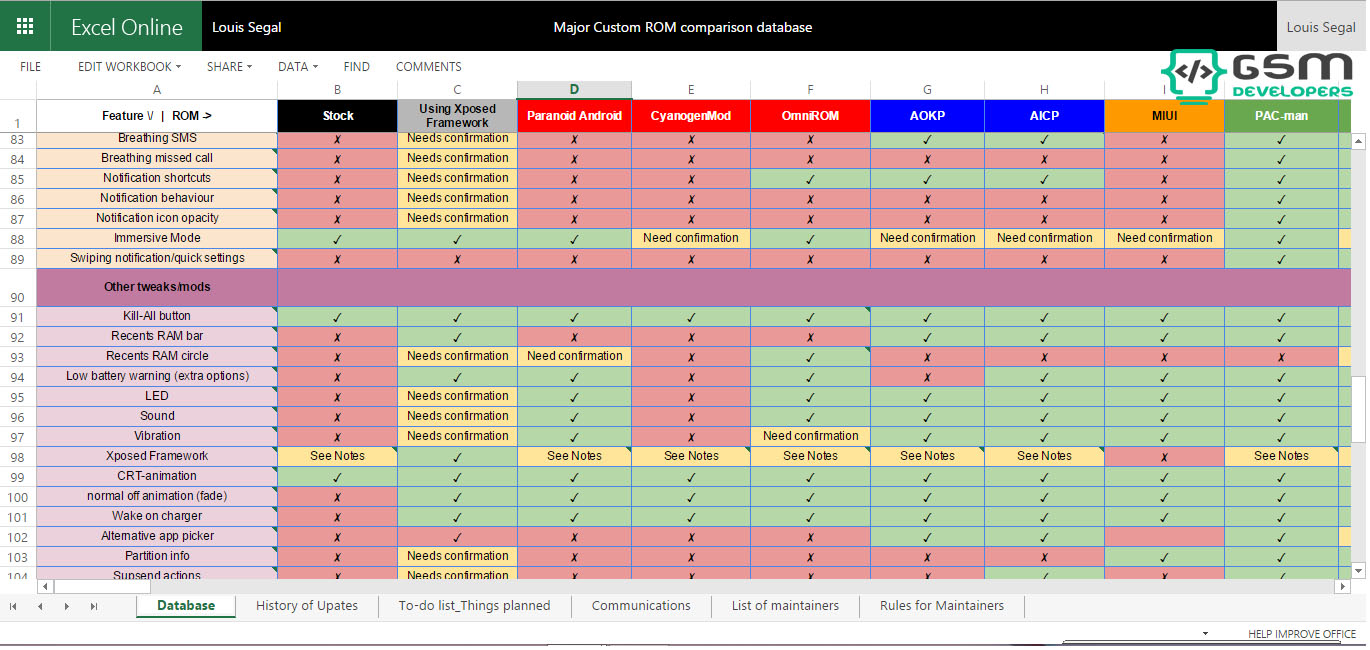The height and width of the screenshot is (650, 1370).
Task: Open the Rules for Maintainers tab
Action: (x=942, y=606)
